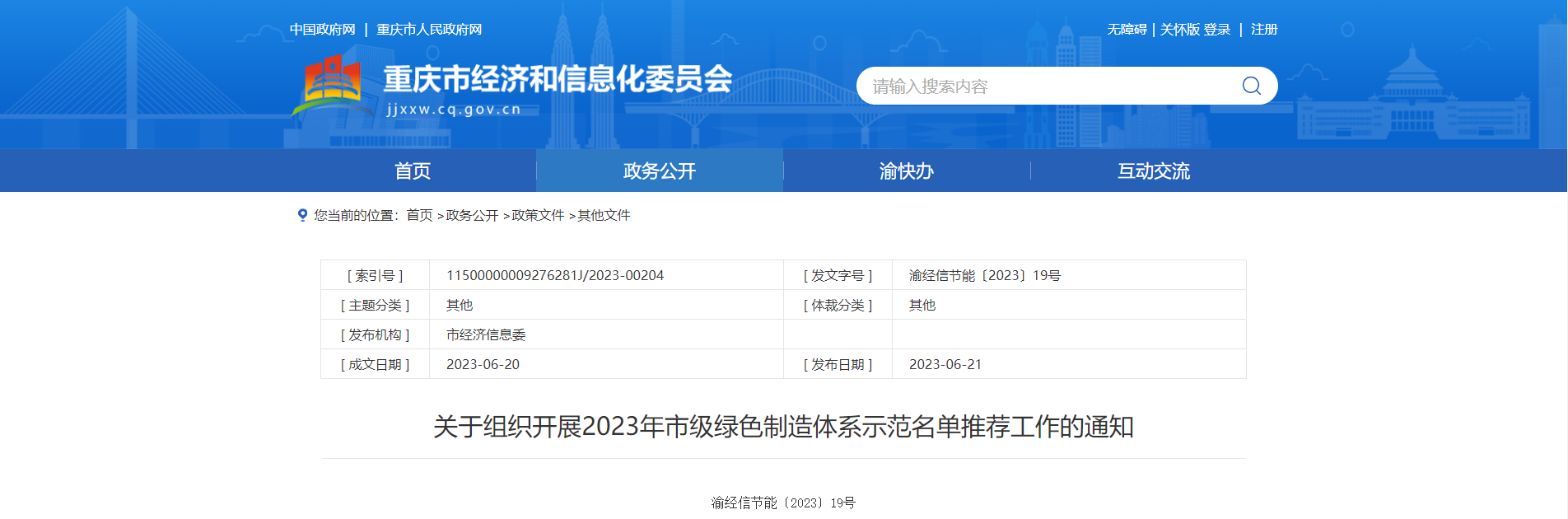Select 互动交流 in the navigation bar
The width and height of the screenshot is (1568, 519).
tap(1154, 171)
